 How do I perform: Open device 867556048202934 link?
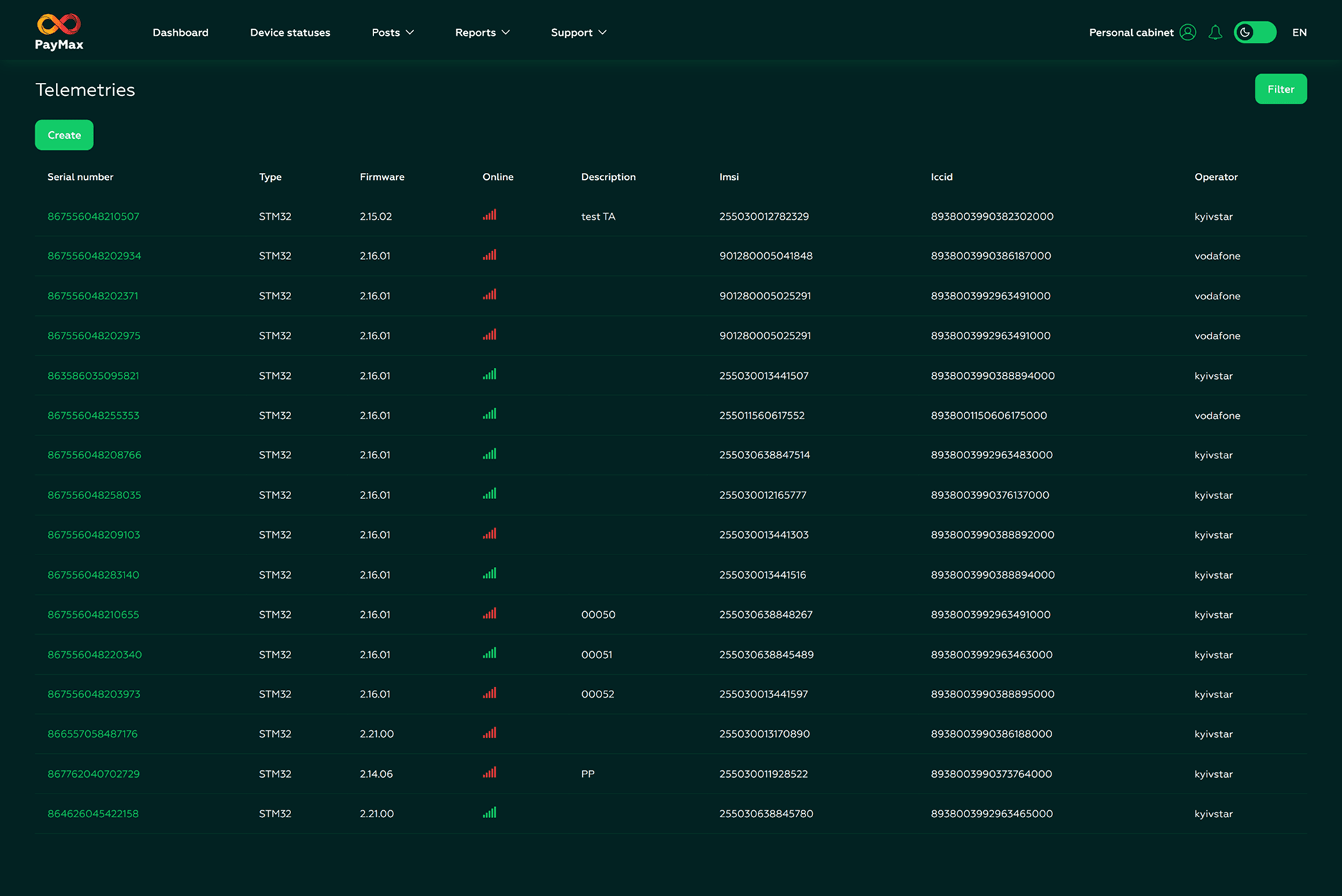pyautogui.click(x=94, y=256)
